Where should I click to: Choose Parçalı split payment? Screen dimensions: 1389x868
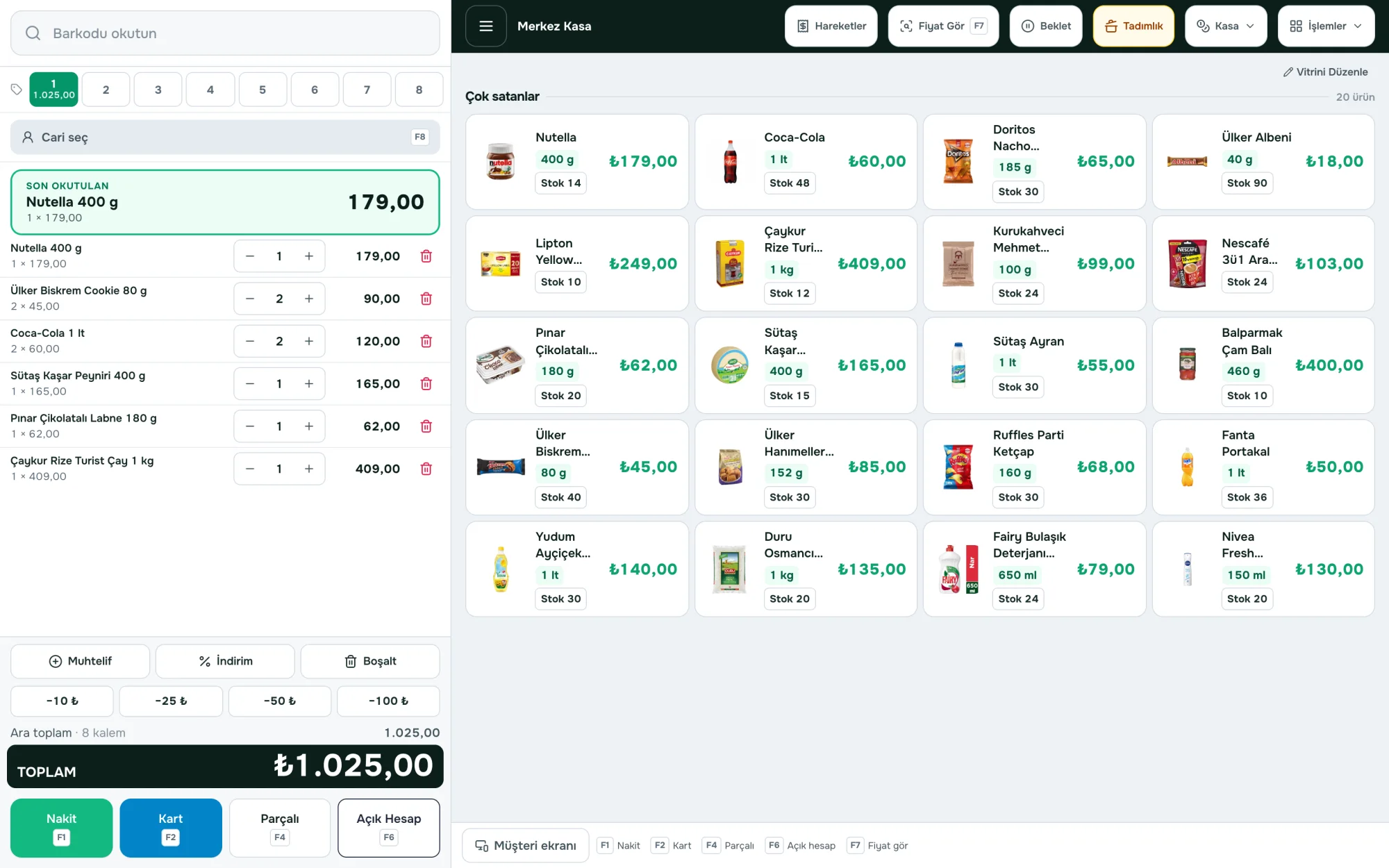280,828
